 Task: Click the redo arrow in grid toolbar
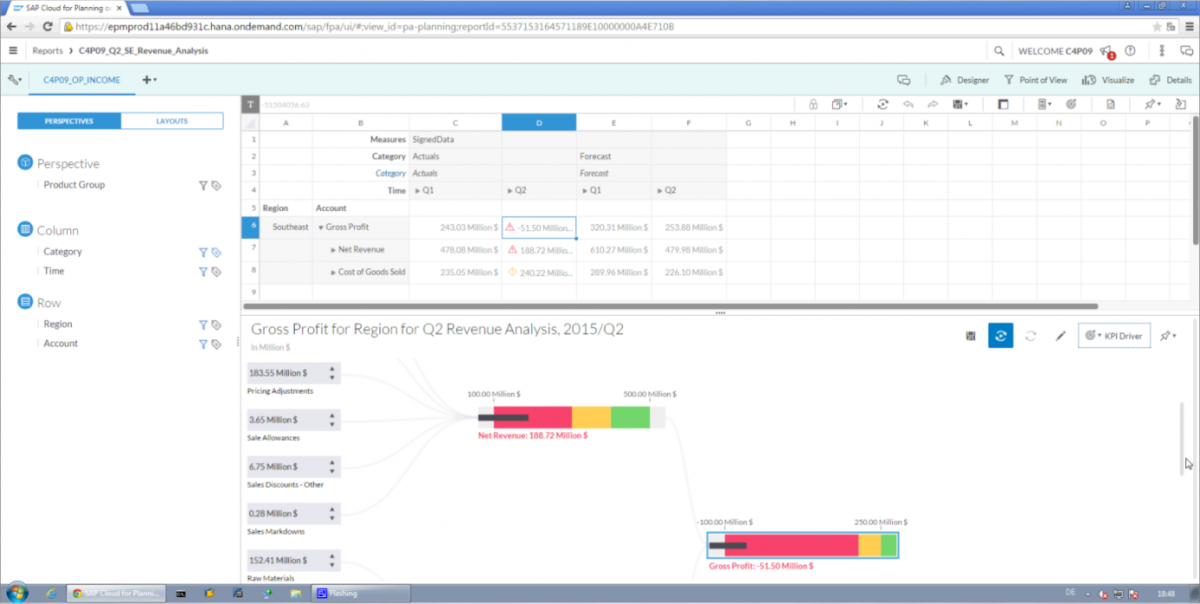point(932,104)
